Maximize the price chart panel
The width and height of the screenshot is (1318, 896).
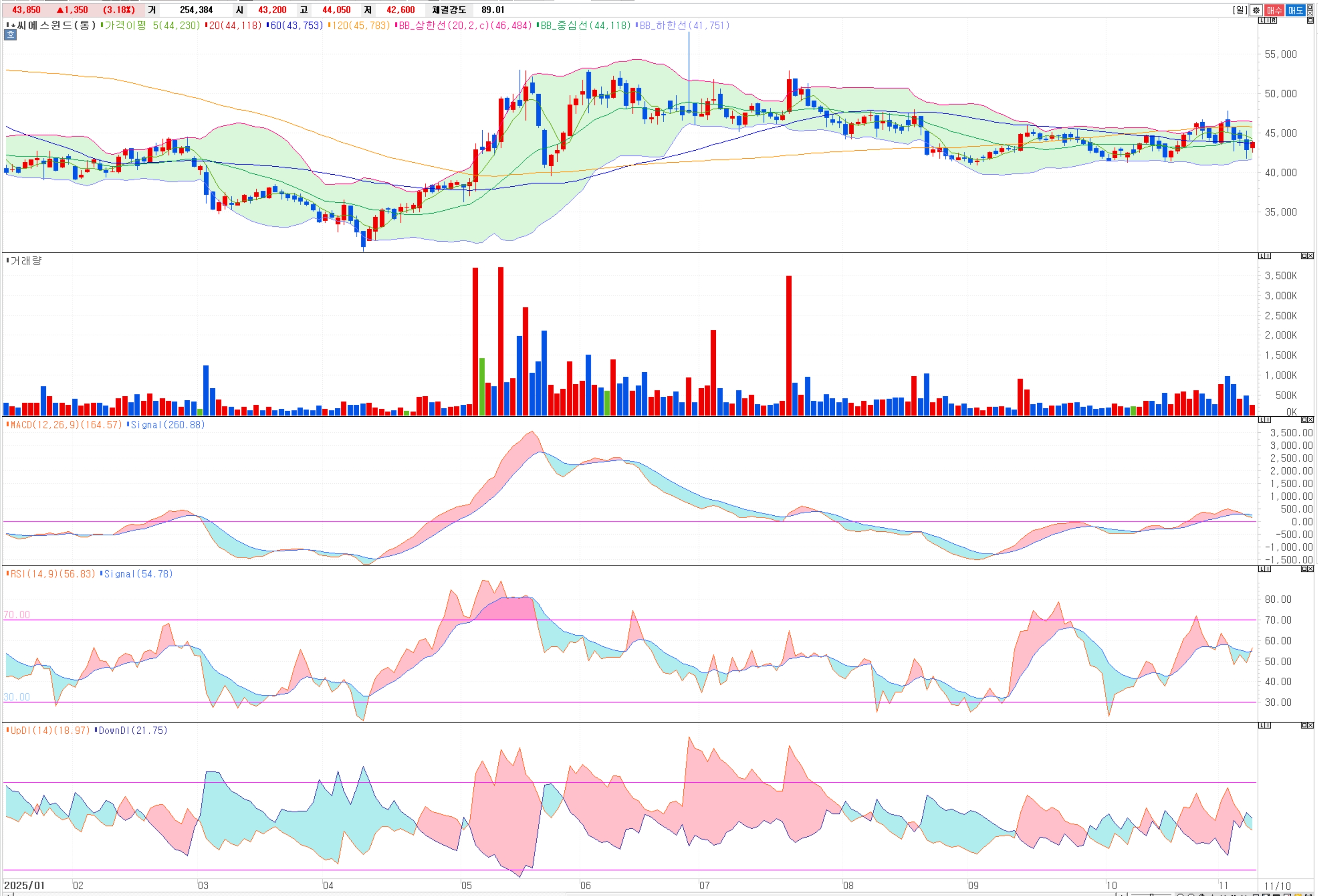pos(1310,21)
